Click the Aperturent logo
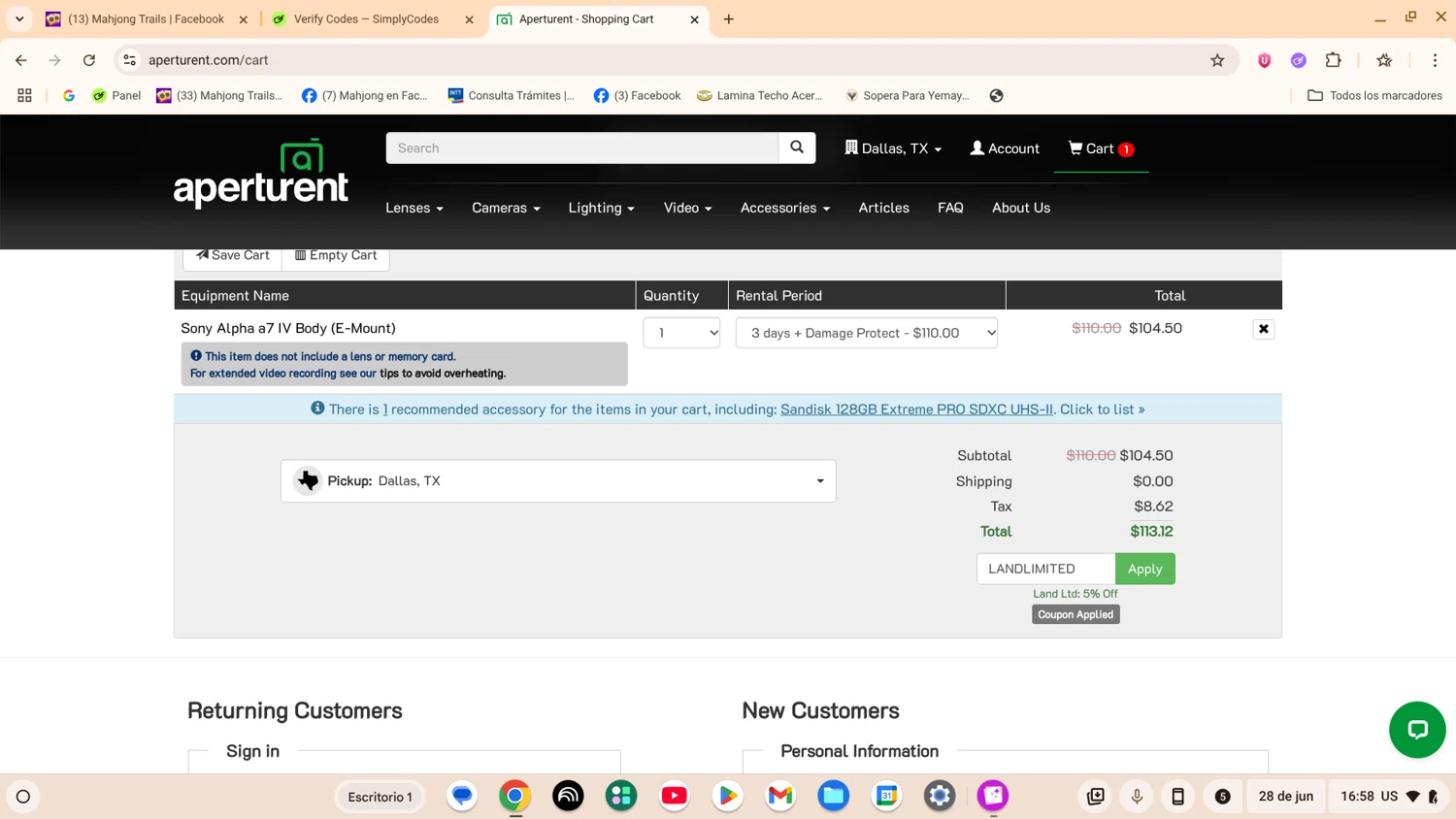1456x819 pixels. pos(261,174)
